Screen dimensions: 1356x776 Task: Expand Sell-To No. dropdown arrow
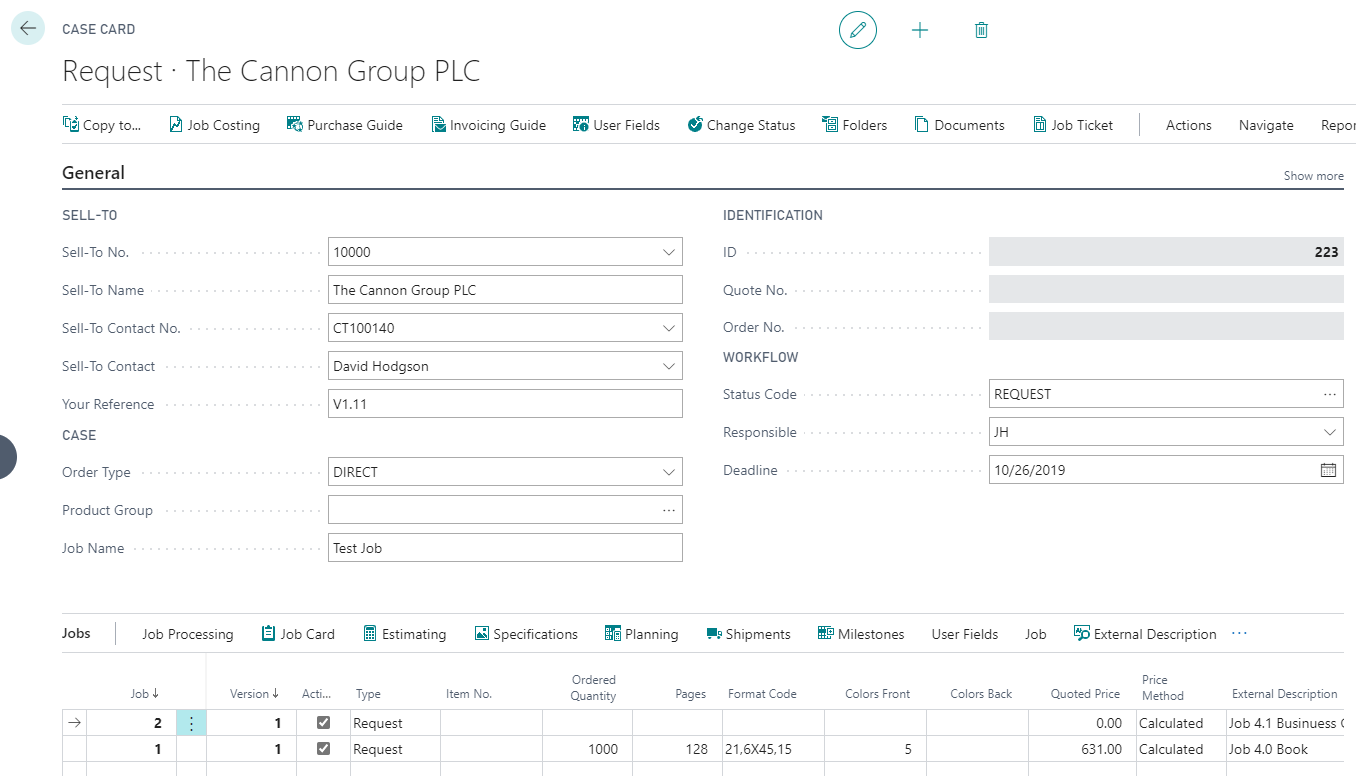(669, 252)
